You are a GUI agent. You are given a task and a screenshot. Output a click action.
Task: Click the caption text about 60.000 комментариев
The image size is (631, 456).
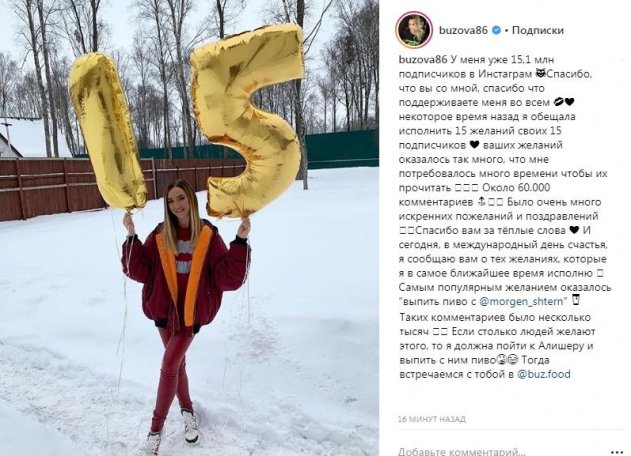474,195
